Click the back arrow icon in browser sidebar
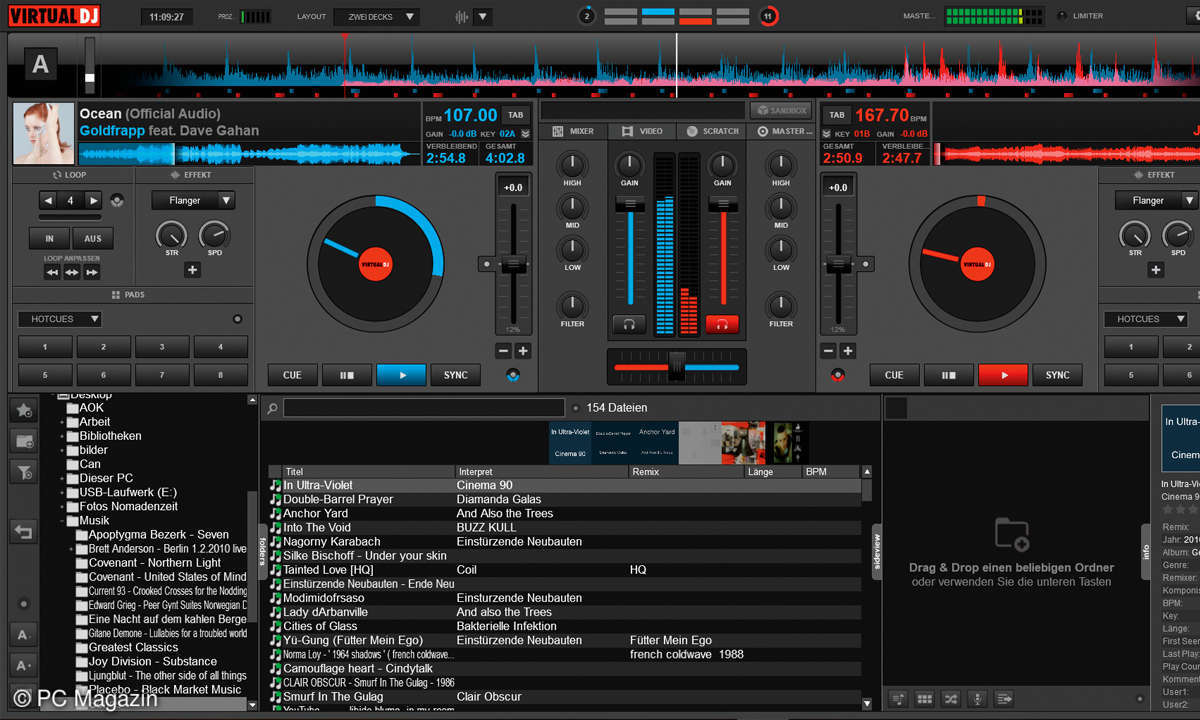The image size is (1200, 720). tap(25, 531)
